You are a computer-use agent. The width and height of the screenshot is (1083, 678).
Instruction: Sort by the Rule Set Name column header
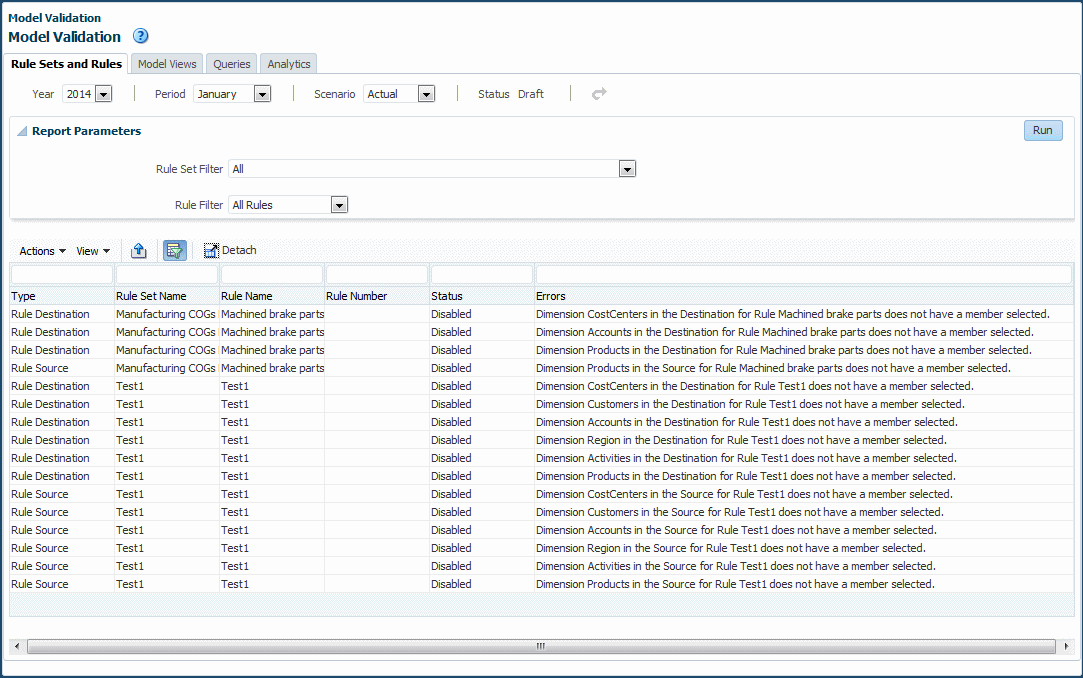151,296
